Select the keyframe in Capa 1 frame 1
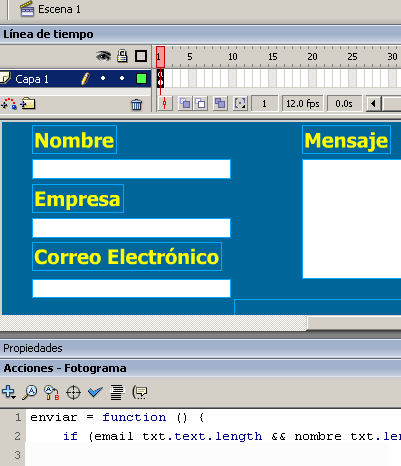Viewport: 401px width, 466px height. [x=160, y=79]
